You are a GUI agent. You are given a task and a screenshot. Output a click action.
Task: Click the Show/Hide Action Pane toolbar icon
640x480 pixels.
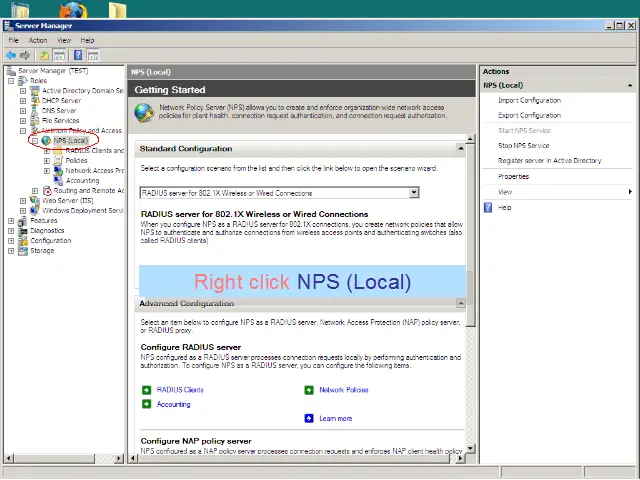point(93,55)
